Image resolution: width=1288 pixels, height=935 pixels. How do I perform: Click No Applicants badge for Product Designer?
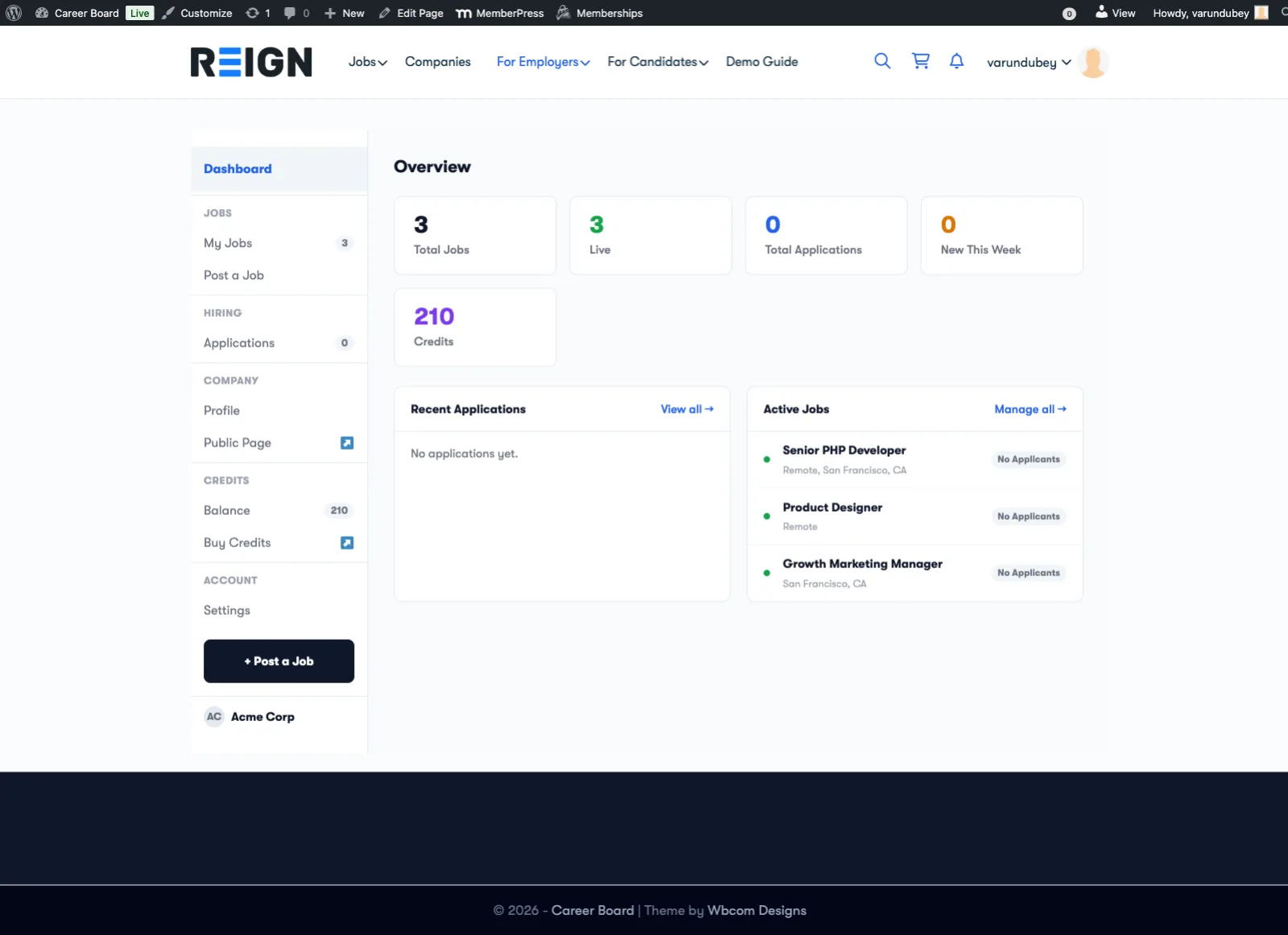1029,517
